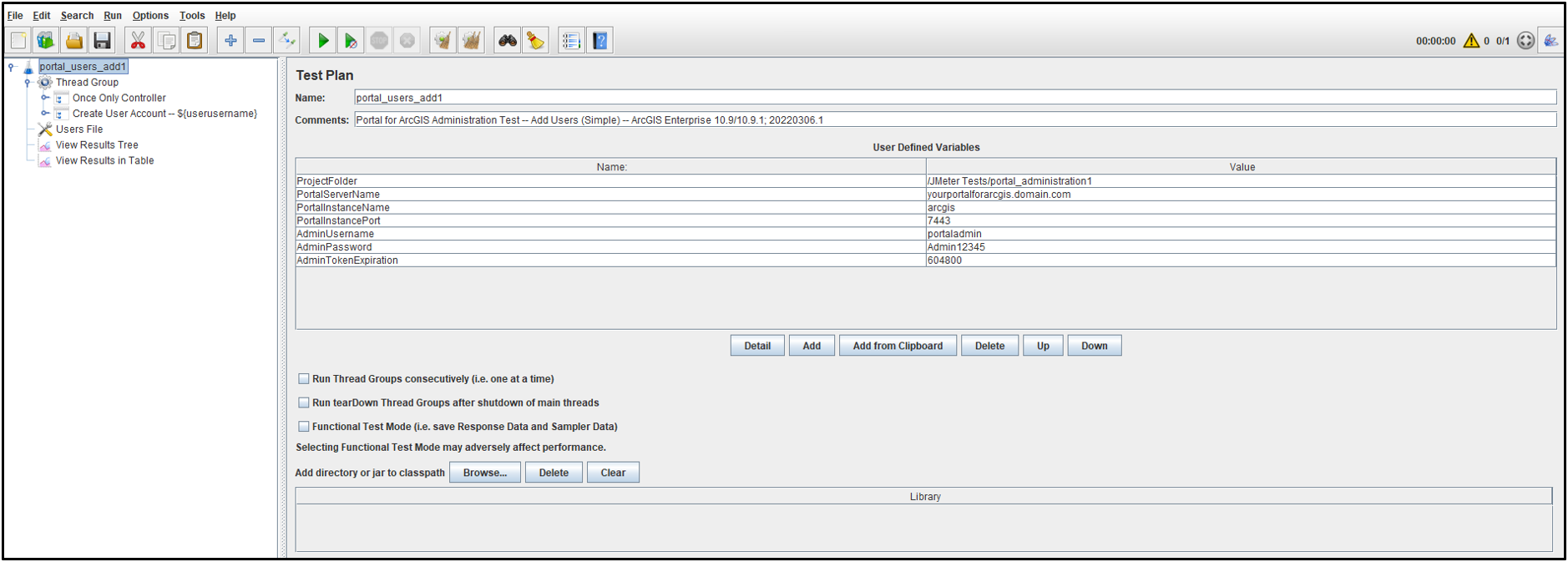The height and width of the screenshot is (562, 1568).
Task: Toggle Run tearDown Thread Groups checkbox
Action: click(304, 403)
